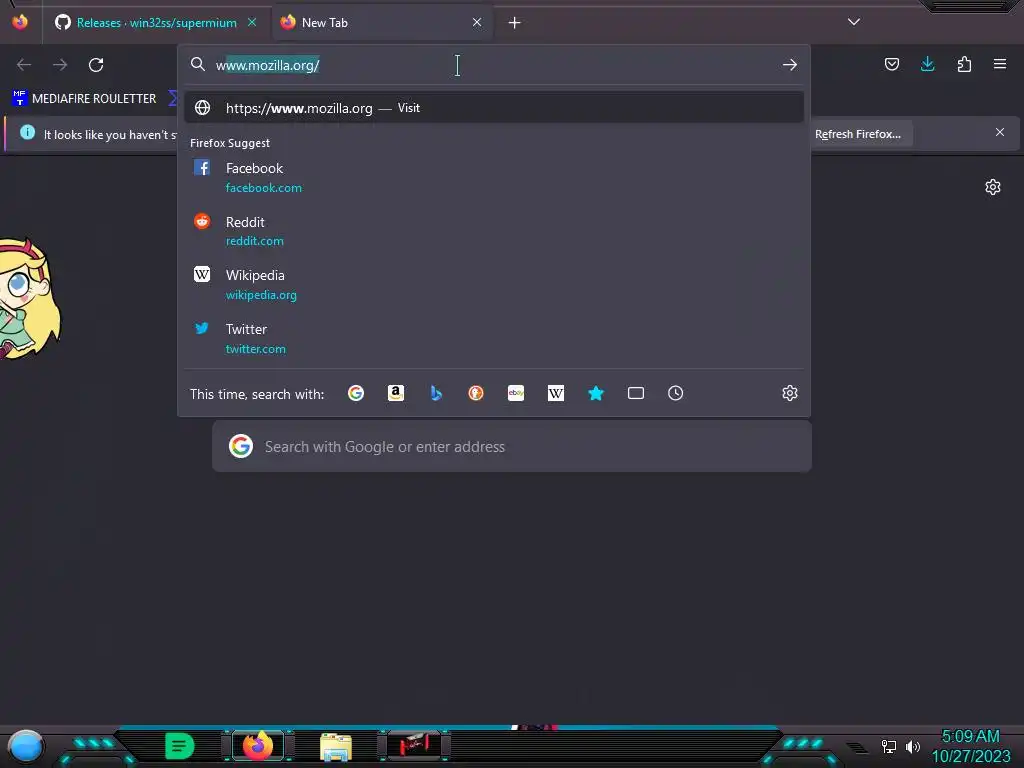
Task: Reload the current page
Action: (x=96, y=65)
